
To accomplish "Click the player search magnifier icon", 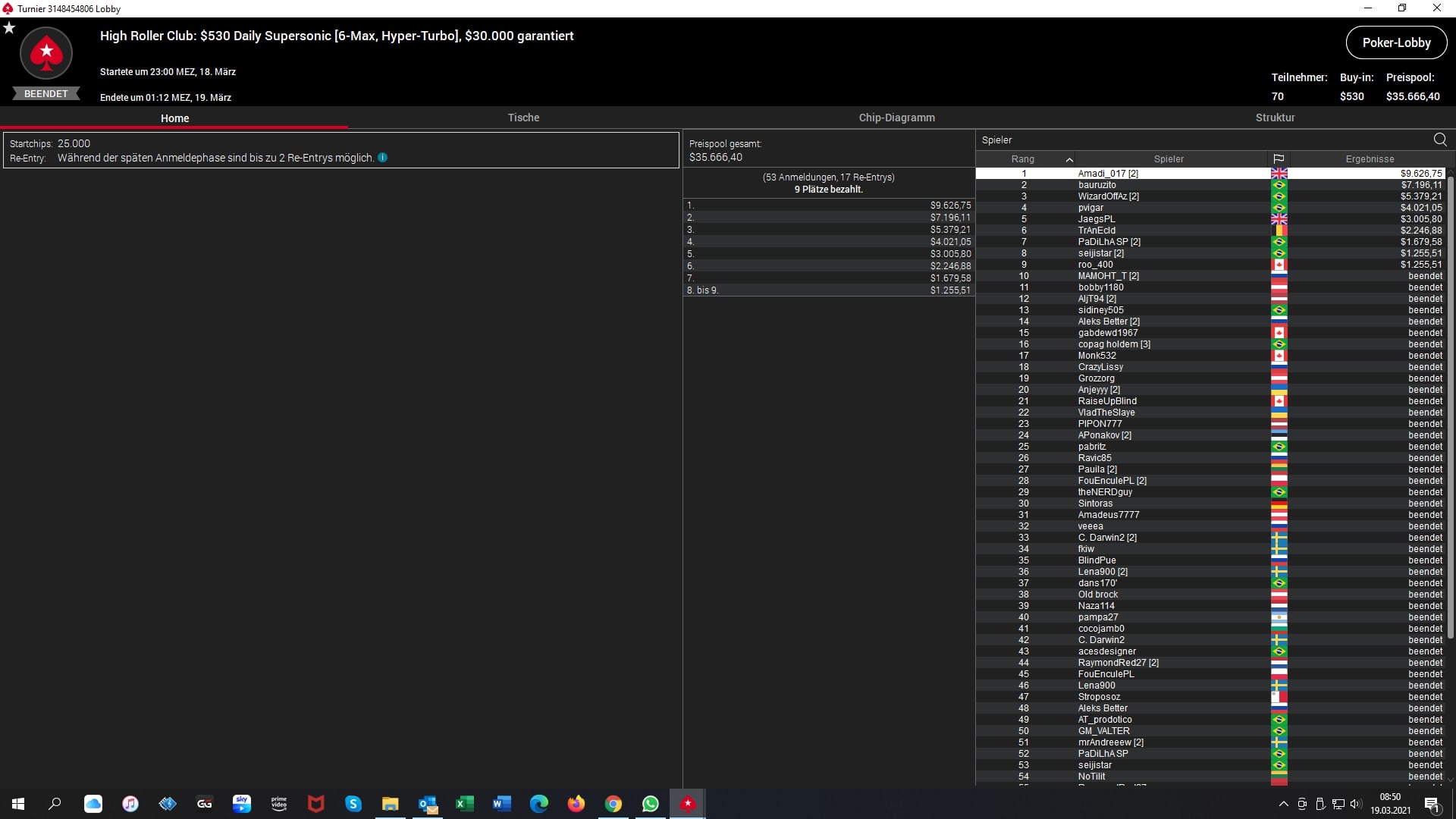I will (x=1440, y=140).
